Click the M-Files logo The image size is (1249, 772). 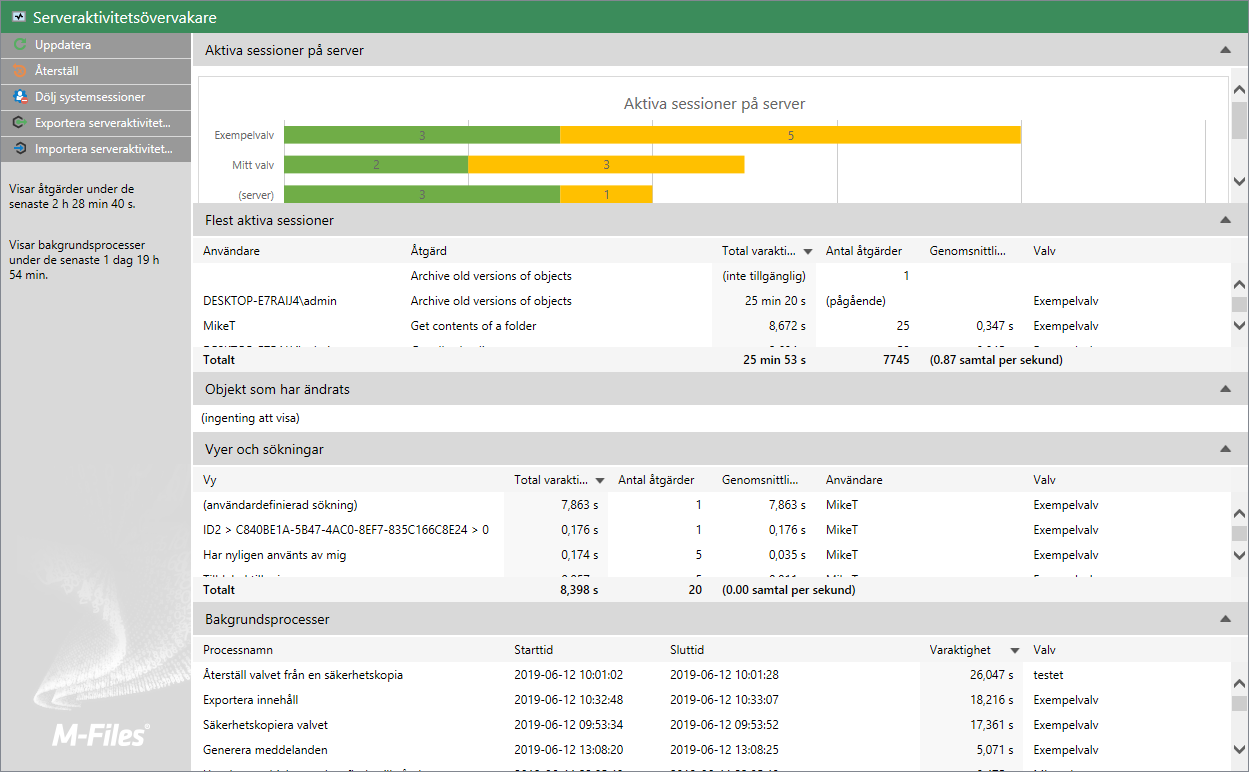coord(100,735)
